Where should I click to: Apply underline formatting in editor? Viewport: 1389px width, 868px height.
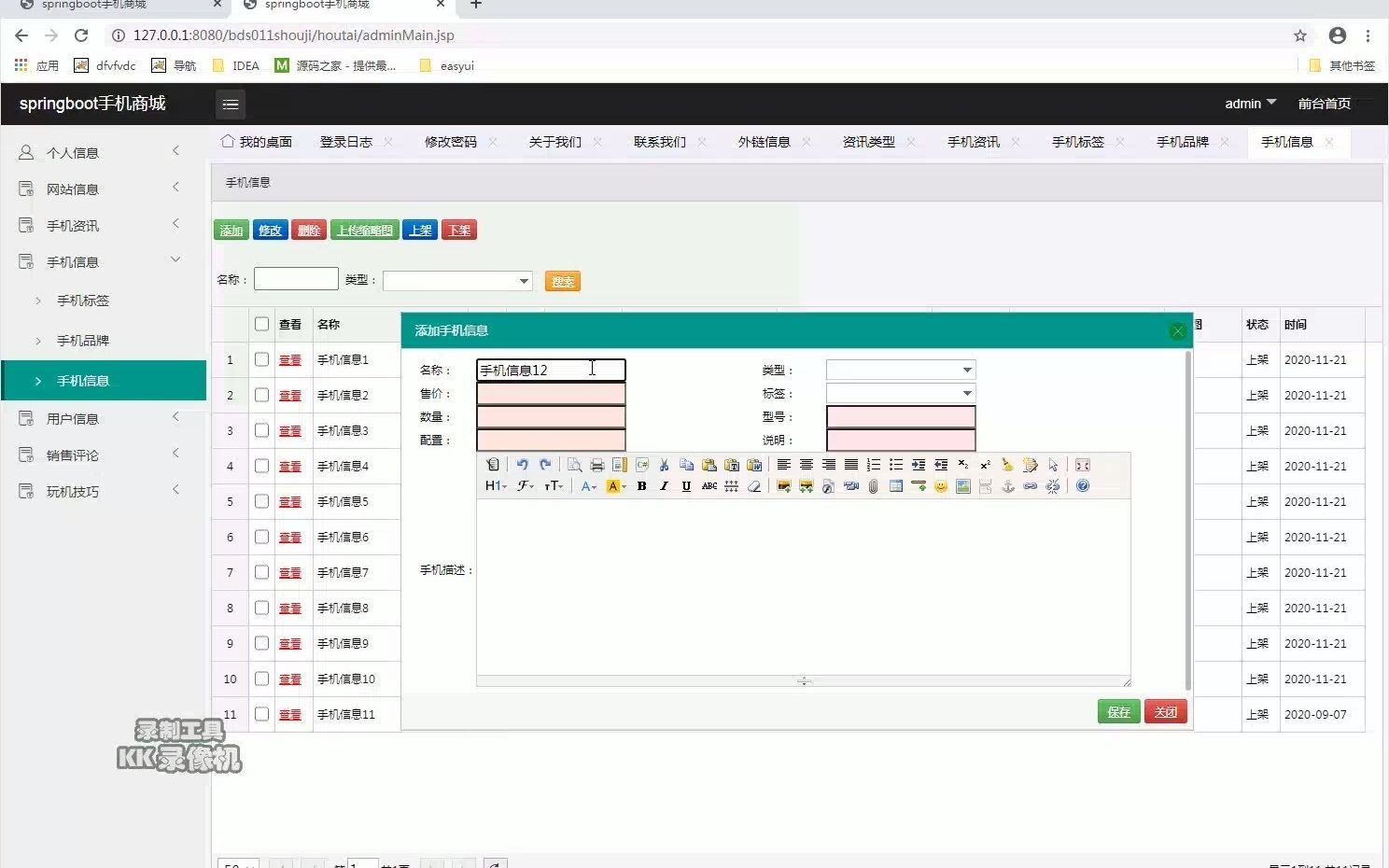686,486
